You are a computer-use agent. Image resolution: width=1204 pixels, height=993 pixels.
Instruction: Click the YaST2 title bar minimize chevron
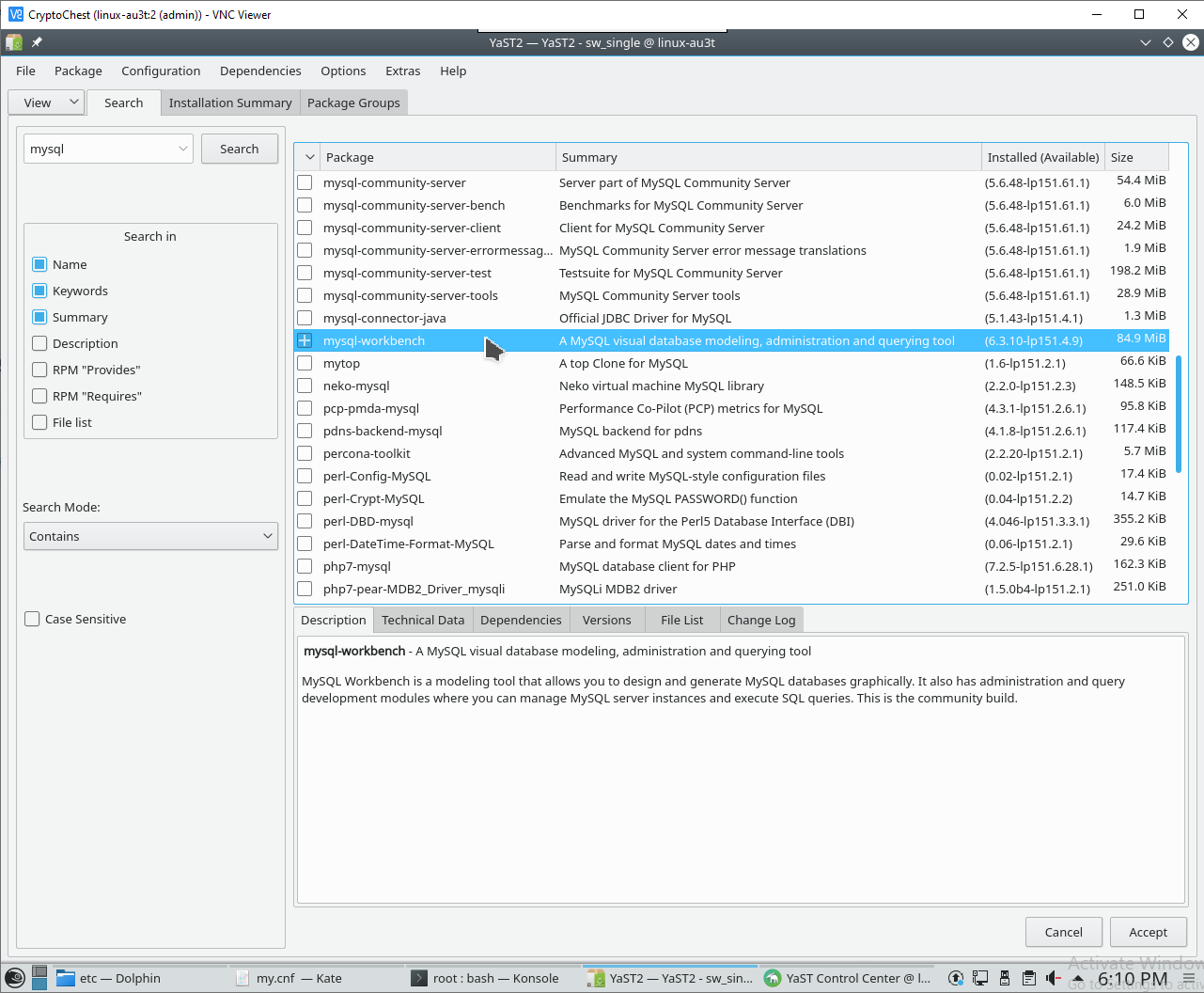click(x=1145, y=42)
